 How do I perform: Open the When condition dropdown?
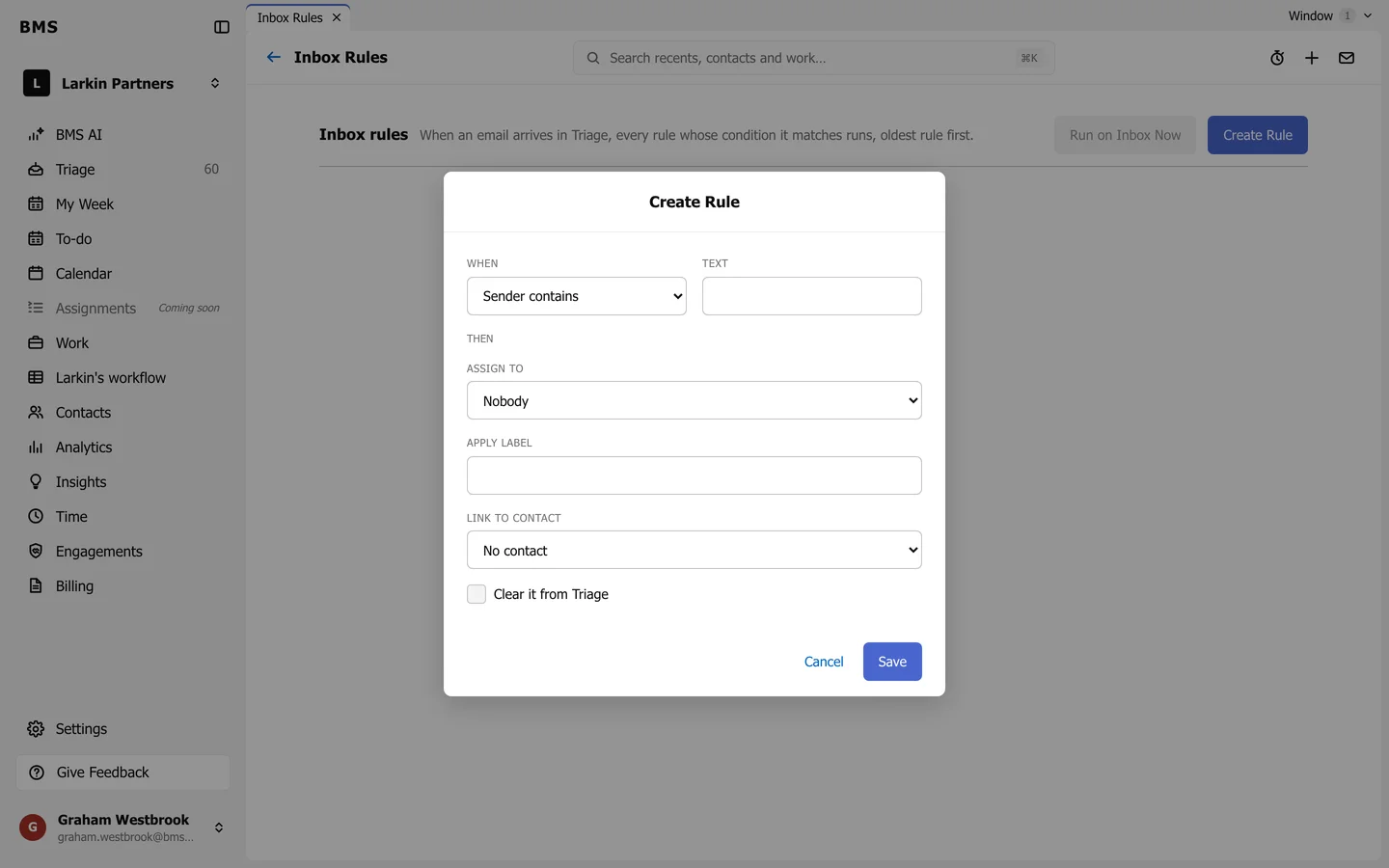pos(577,296)
